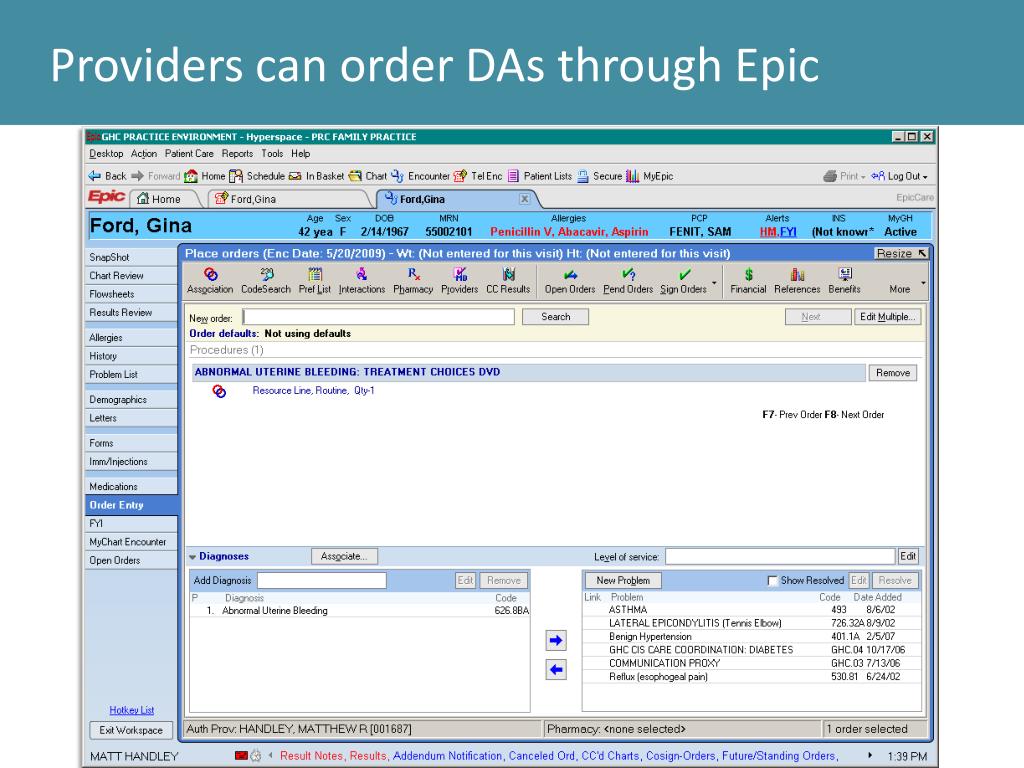The width and height of the screenshot is (1024, 768).
Task: Select Imm/Injections sidebar item
Action: click(131, 462)
